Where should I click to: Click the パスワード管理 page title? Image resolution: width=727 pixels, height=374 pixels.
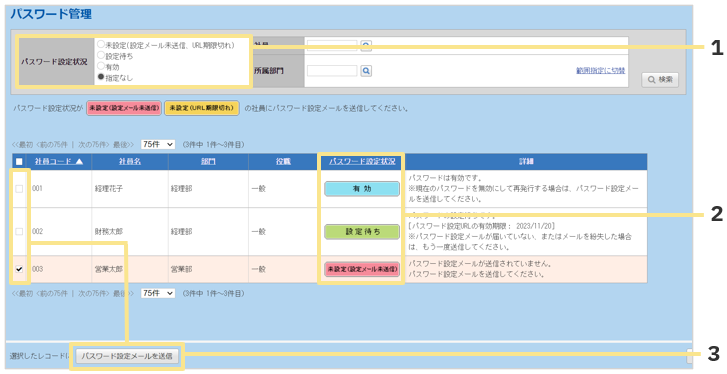[51, 14]
